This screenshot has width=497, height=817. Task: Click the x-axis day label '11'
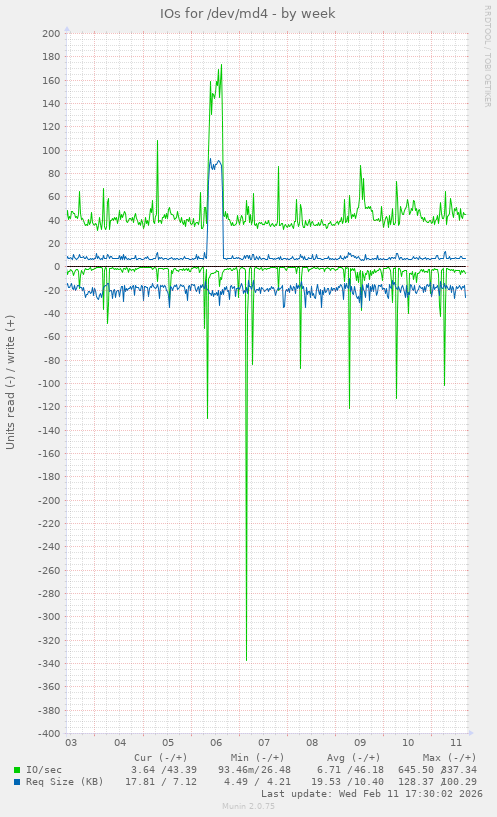pos(456,743)
